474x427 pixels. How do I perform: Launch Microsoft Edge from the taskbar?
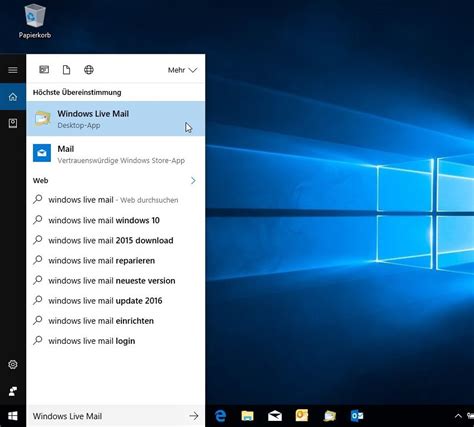point(220,416)
